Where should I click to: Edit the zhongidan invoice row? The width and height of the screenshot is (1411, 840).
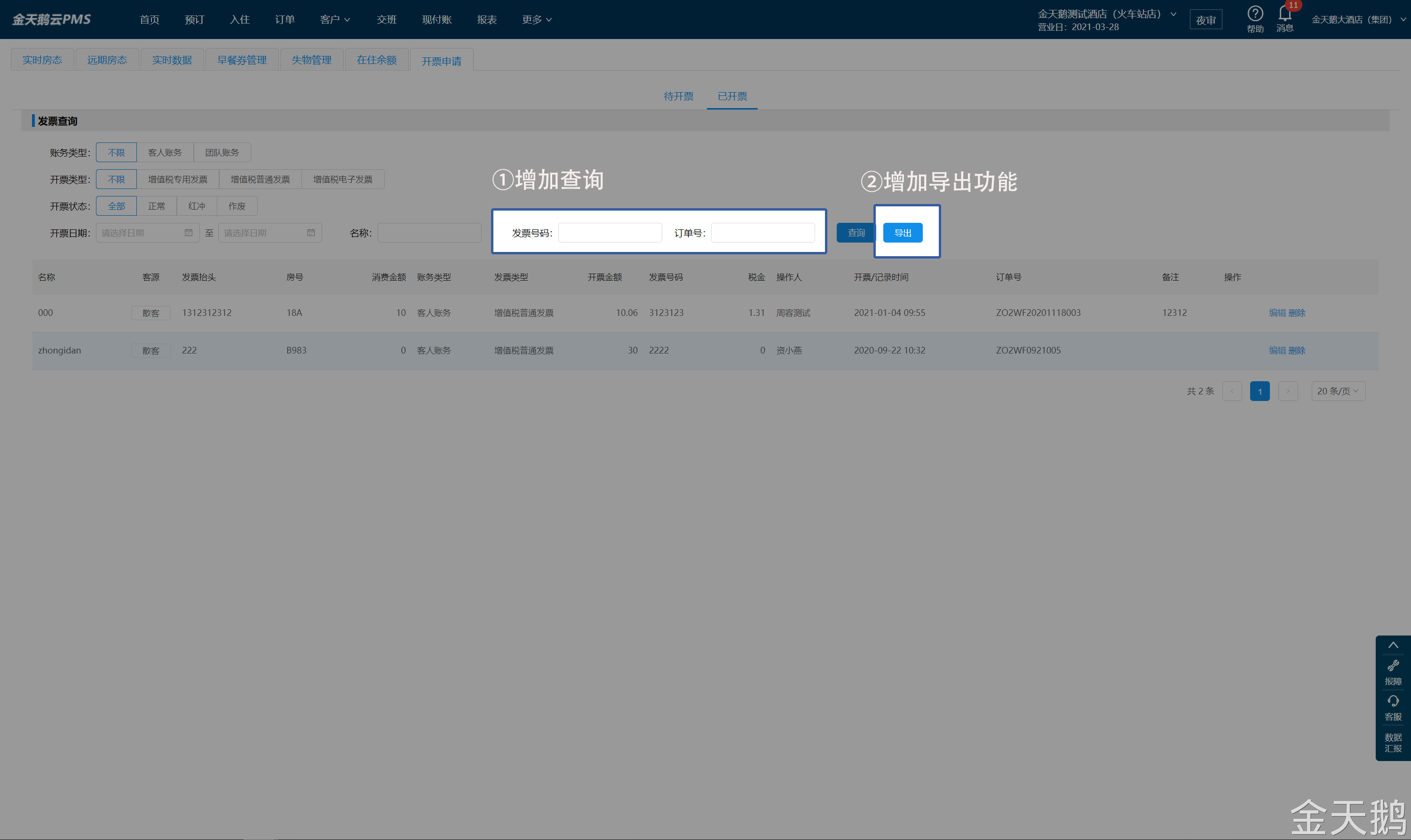click(1277, 350)
